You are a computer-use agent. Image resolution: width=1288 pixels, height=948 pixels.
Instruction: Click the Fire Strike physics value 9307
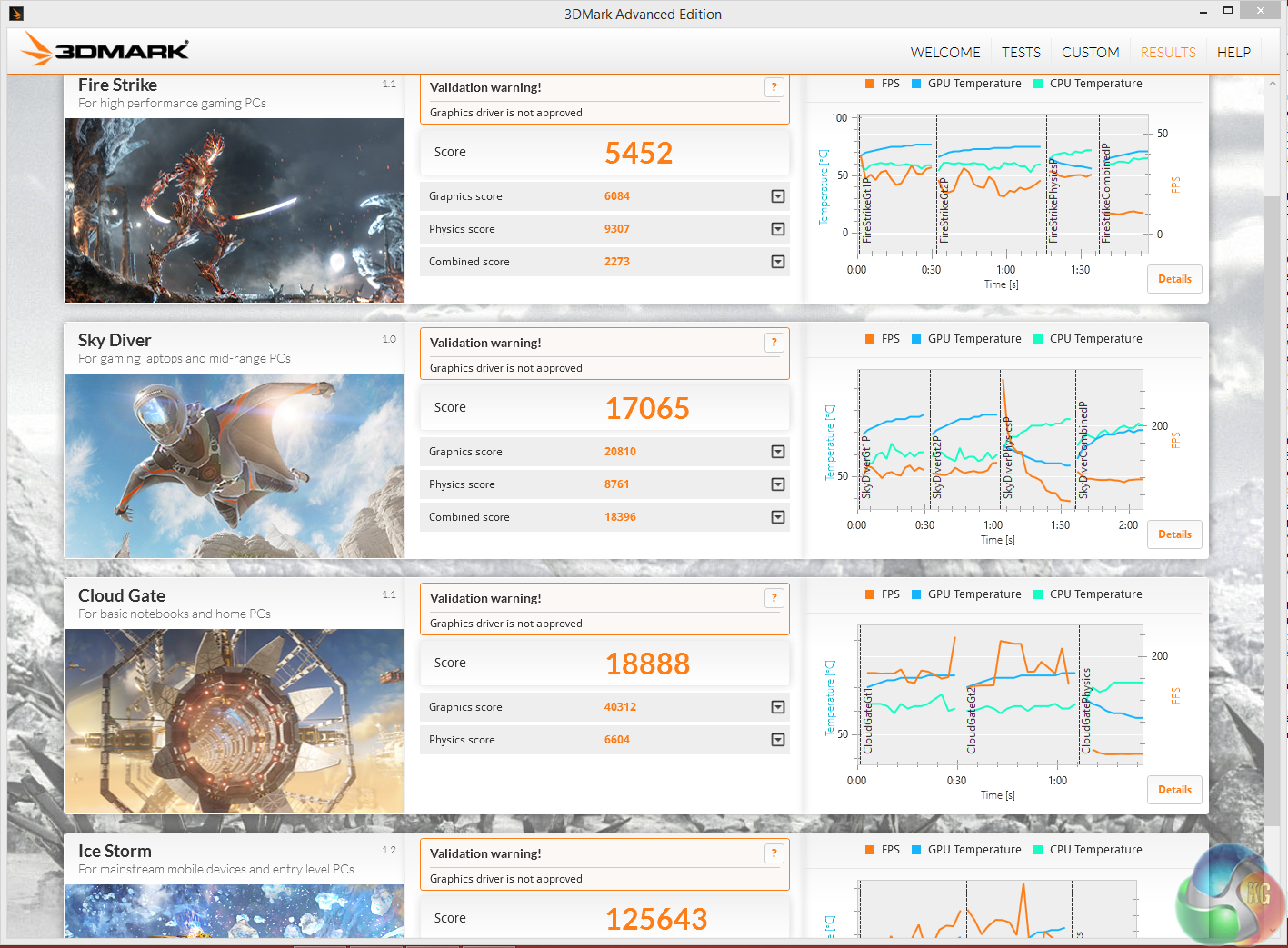[617, 229]
